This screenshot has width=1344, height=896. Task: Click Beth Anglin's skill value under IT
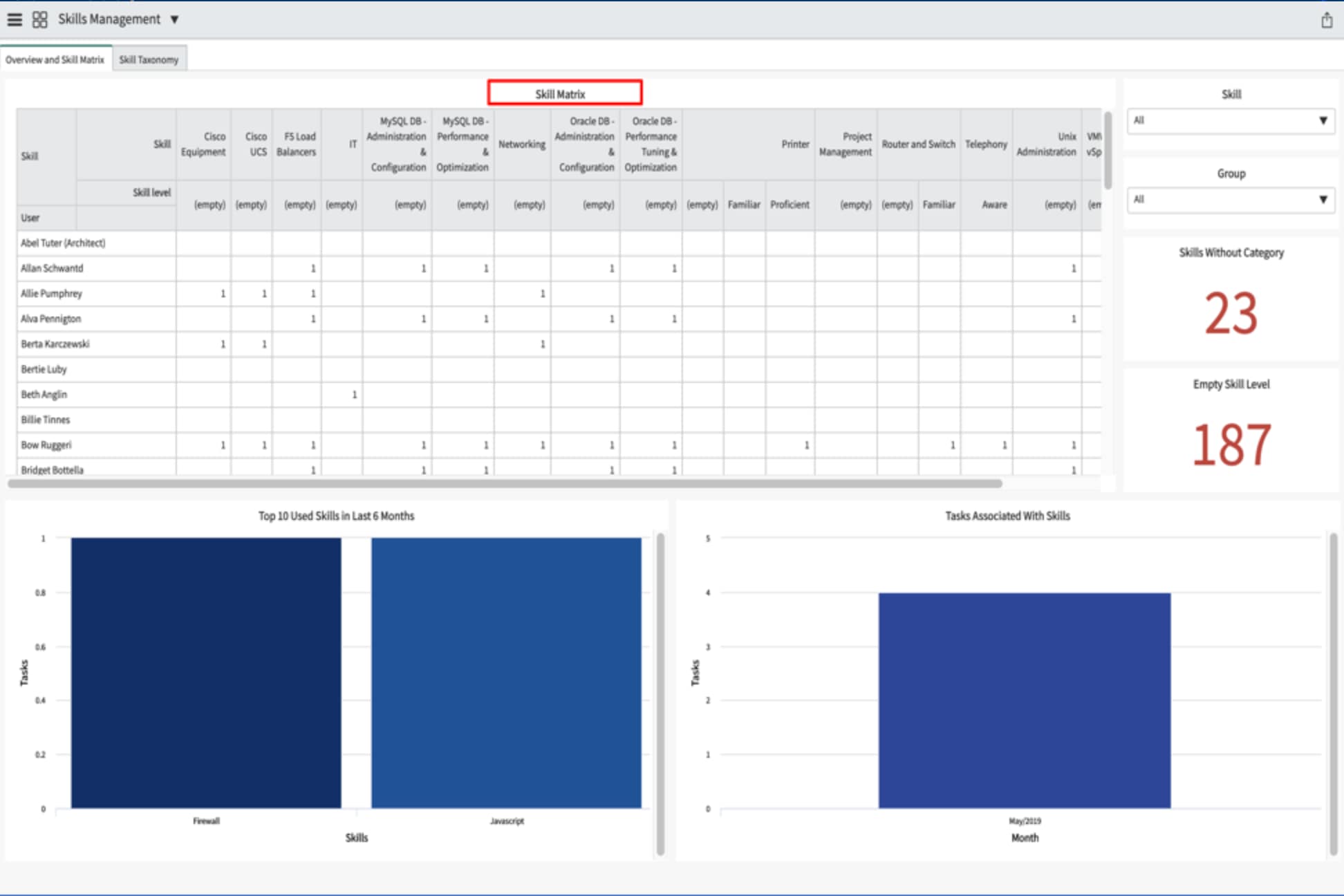point(355,394)
